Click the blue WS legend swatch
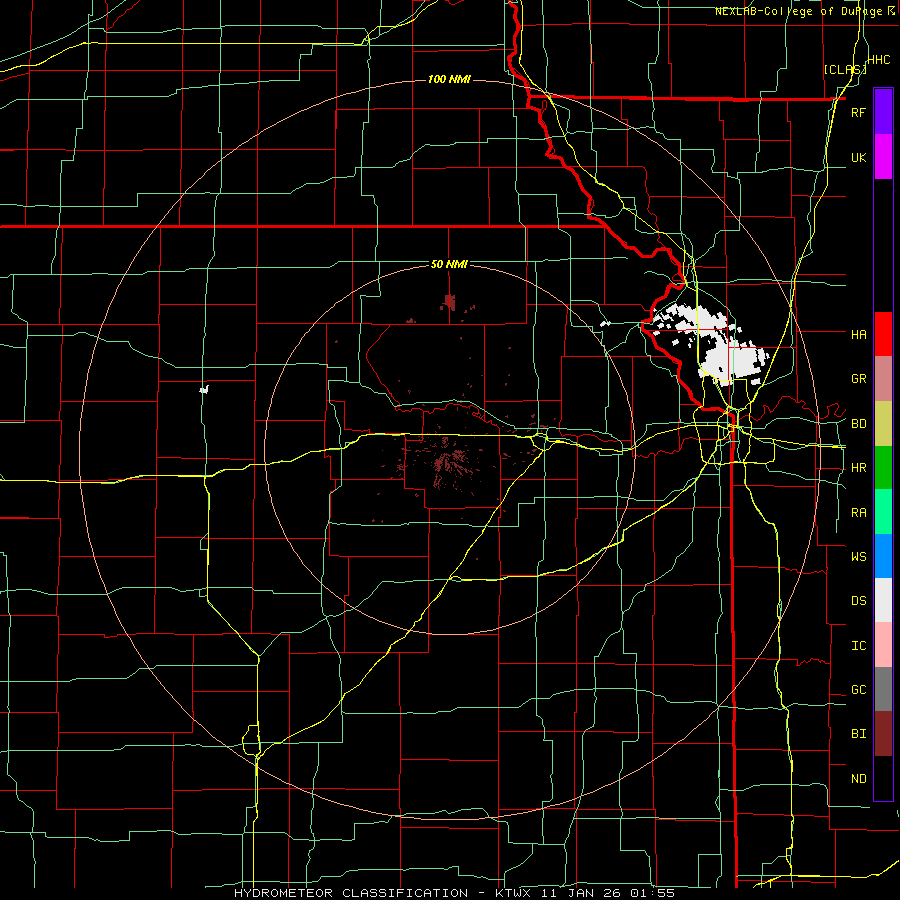Image resolution: width=900 pixels, height=900 pixels. [x=883, y=556]
